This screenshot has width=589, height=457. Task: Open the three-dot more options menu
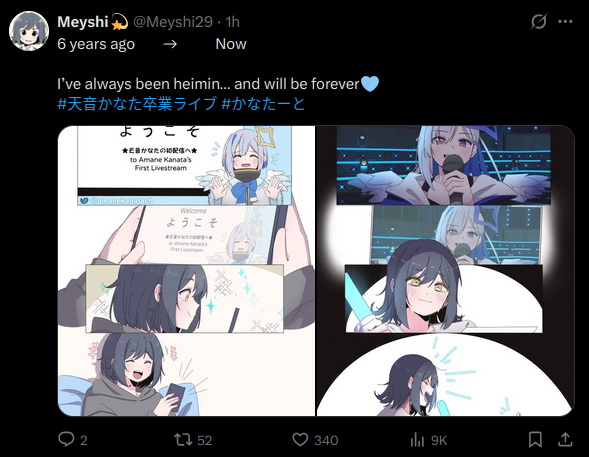pos(565,21)
